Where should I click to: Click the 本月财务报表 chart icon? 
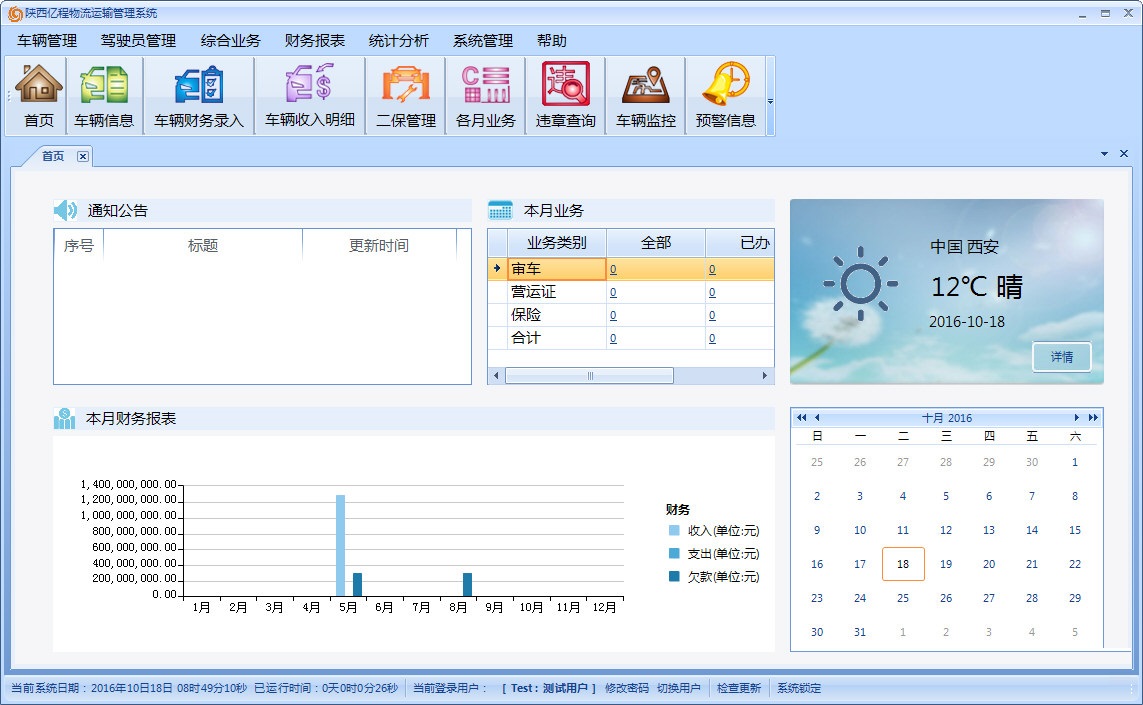pos(64,418)
